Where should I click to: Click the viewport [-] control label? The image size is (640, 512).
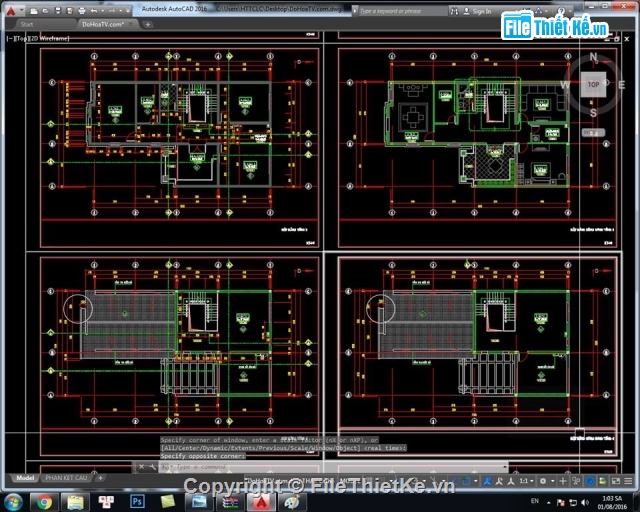tap(10, 38)
